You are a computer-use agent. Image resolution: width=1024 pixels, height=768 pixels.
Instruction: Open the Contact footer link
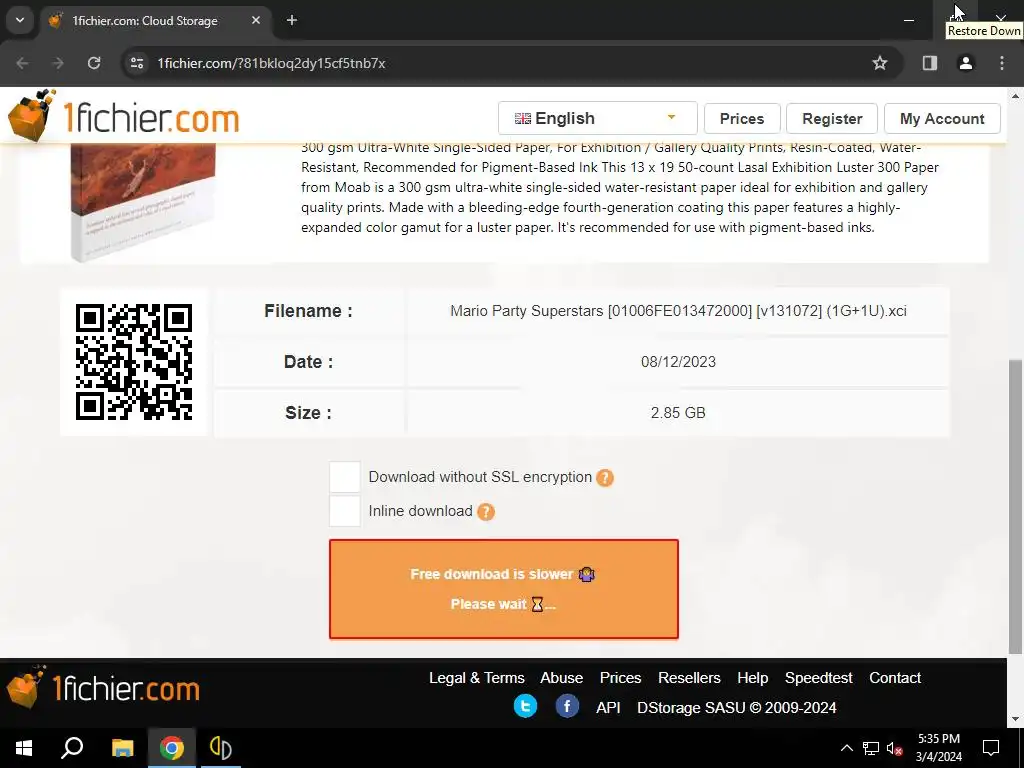[x=895, y=678]
